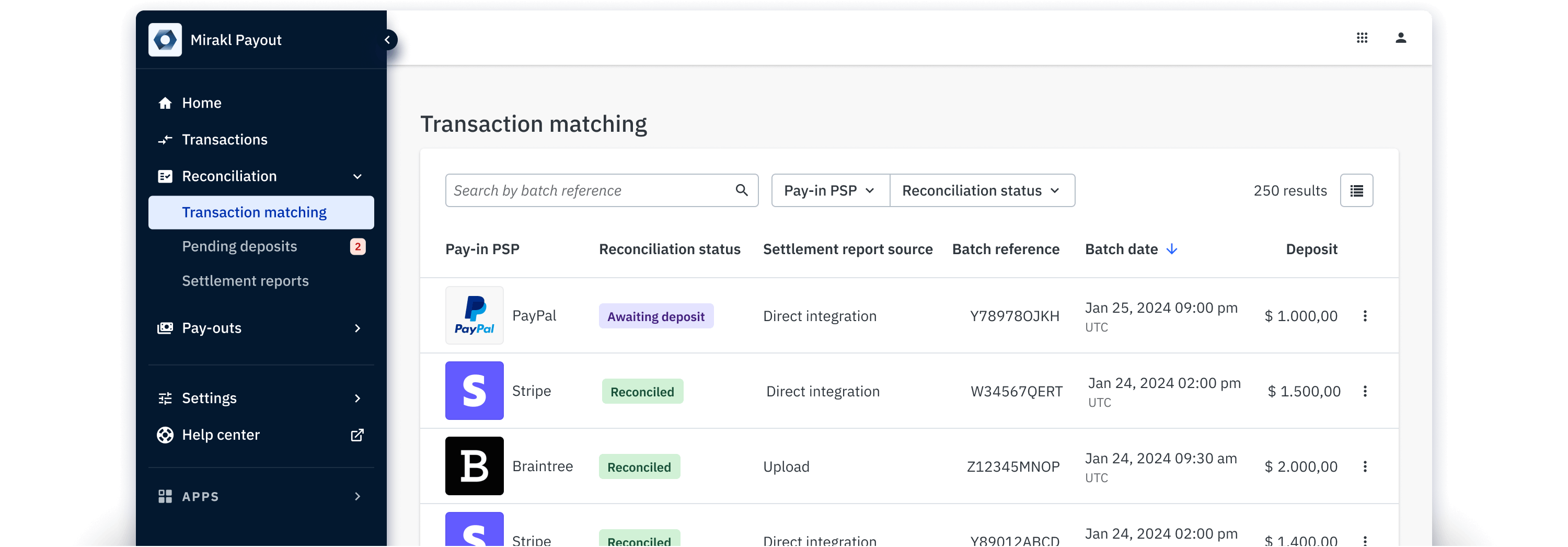Click the search magnifier icon
The image size is (1568, 547).
(x=741, y=190)
